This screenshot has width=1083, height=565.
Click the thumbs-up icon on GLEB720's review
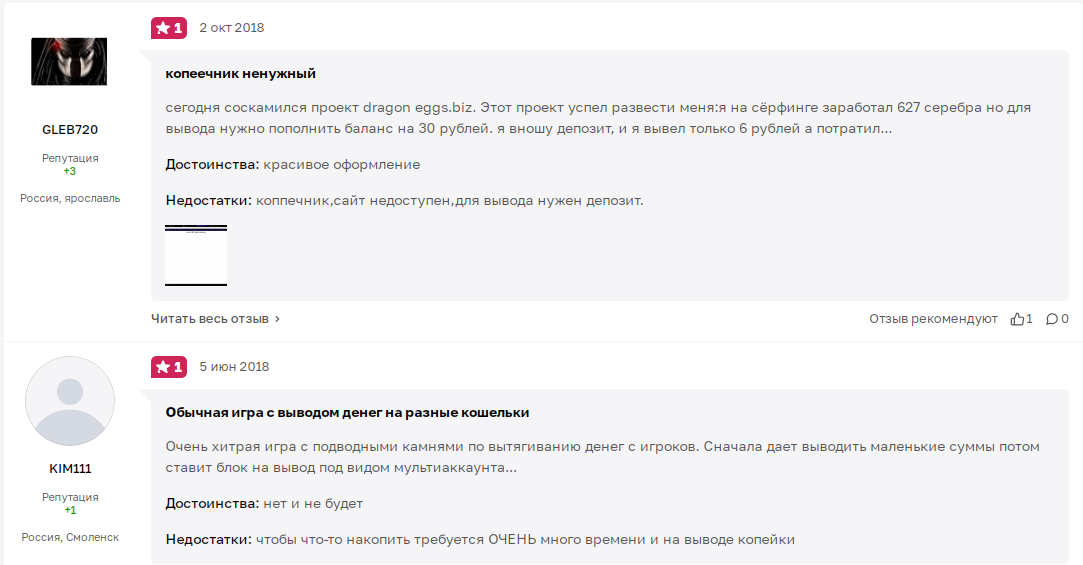click(1017, 319)
